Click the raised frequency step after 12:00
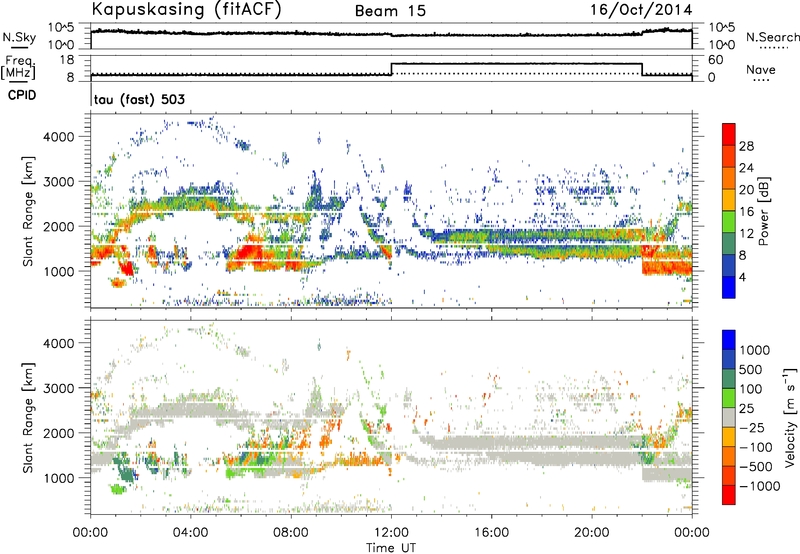The height and width of the screenshot is (554, 800). pos(516,64)
